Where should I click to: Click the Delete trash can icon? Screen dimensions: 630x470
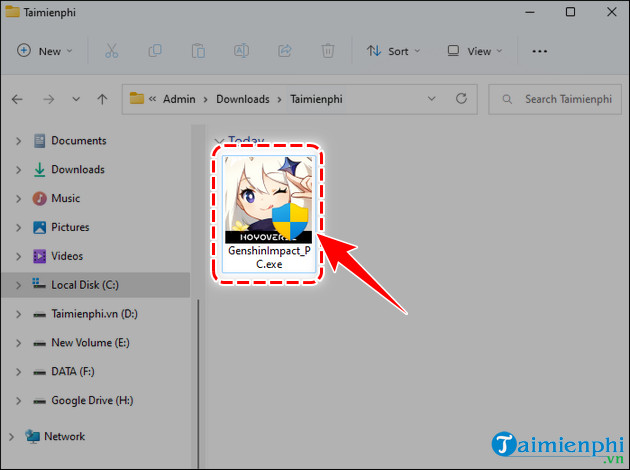click(x=327, y=51)
